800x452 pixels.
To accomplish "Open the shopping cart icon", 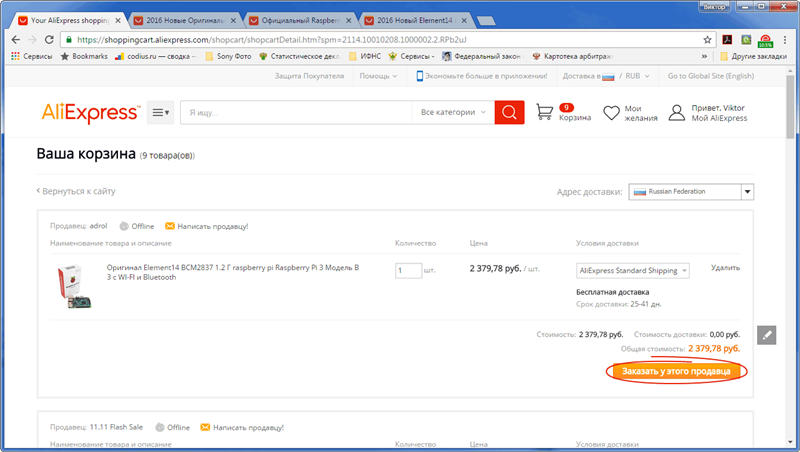I will click(x=545, y=113).
